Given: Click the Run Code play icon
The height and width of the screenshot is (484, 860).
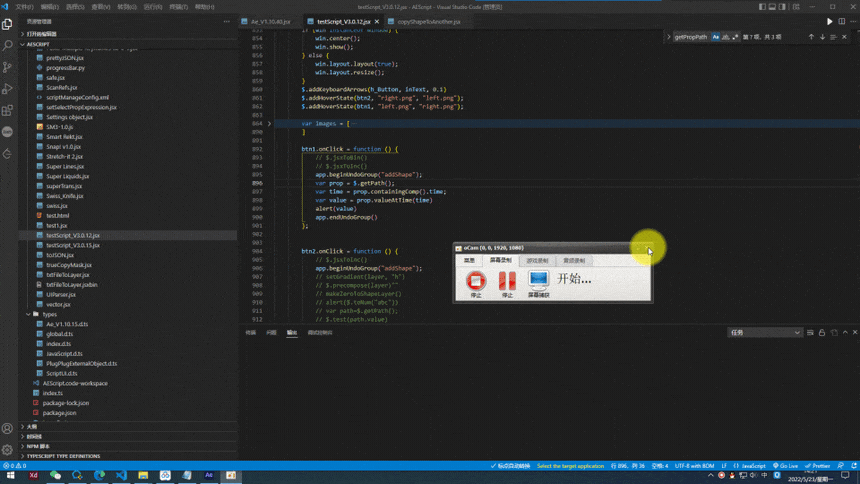Looking at the screenshot, I should tap(829, 21).
